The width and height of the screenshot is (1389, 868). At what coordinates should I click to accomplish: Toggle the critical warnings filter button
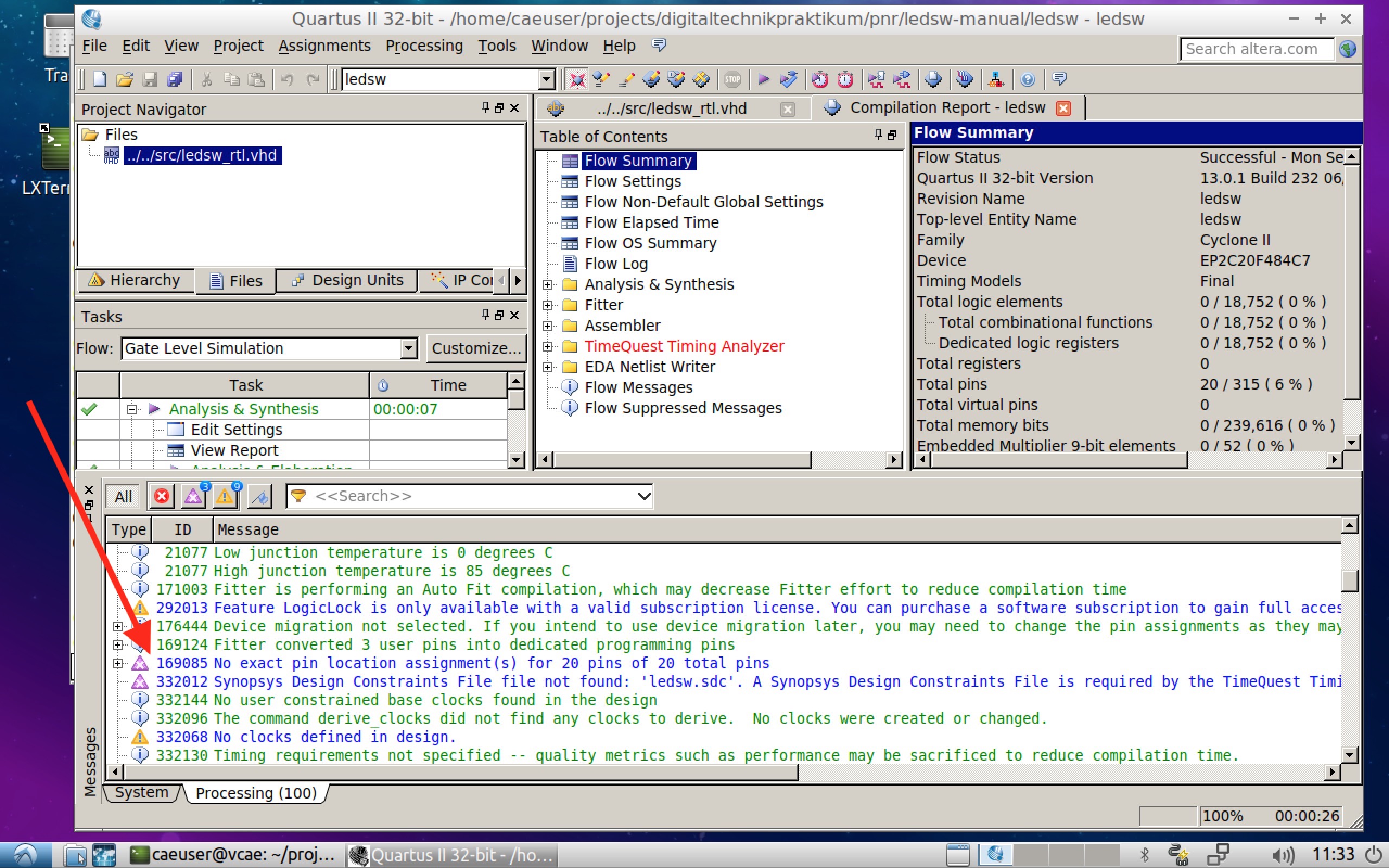[x=193, y=496]
